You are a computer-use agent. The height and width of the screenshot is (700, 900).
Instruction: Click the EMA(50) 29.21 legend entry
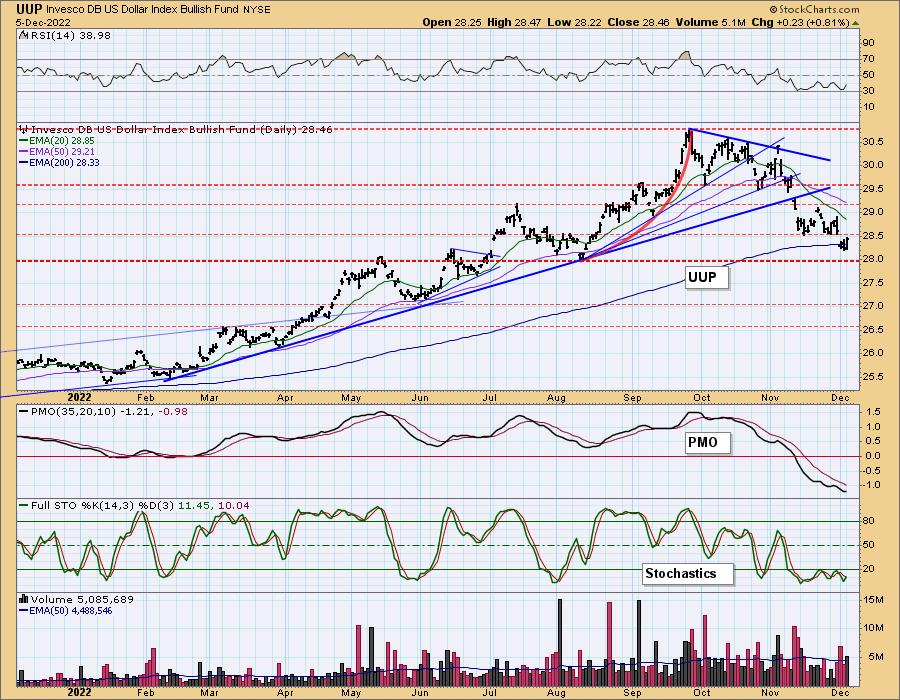(57, 151)
